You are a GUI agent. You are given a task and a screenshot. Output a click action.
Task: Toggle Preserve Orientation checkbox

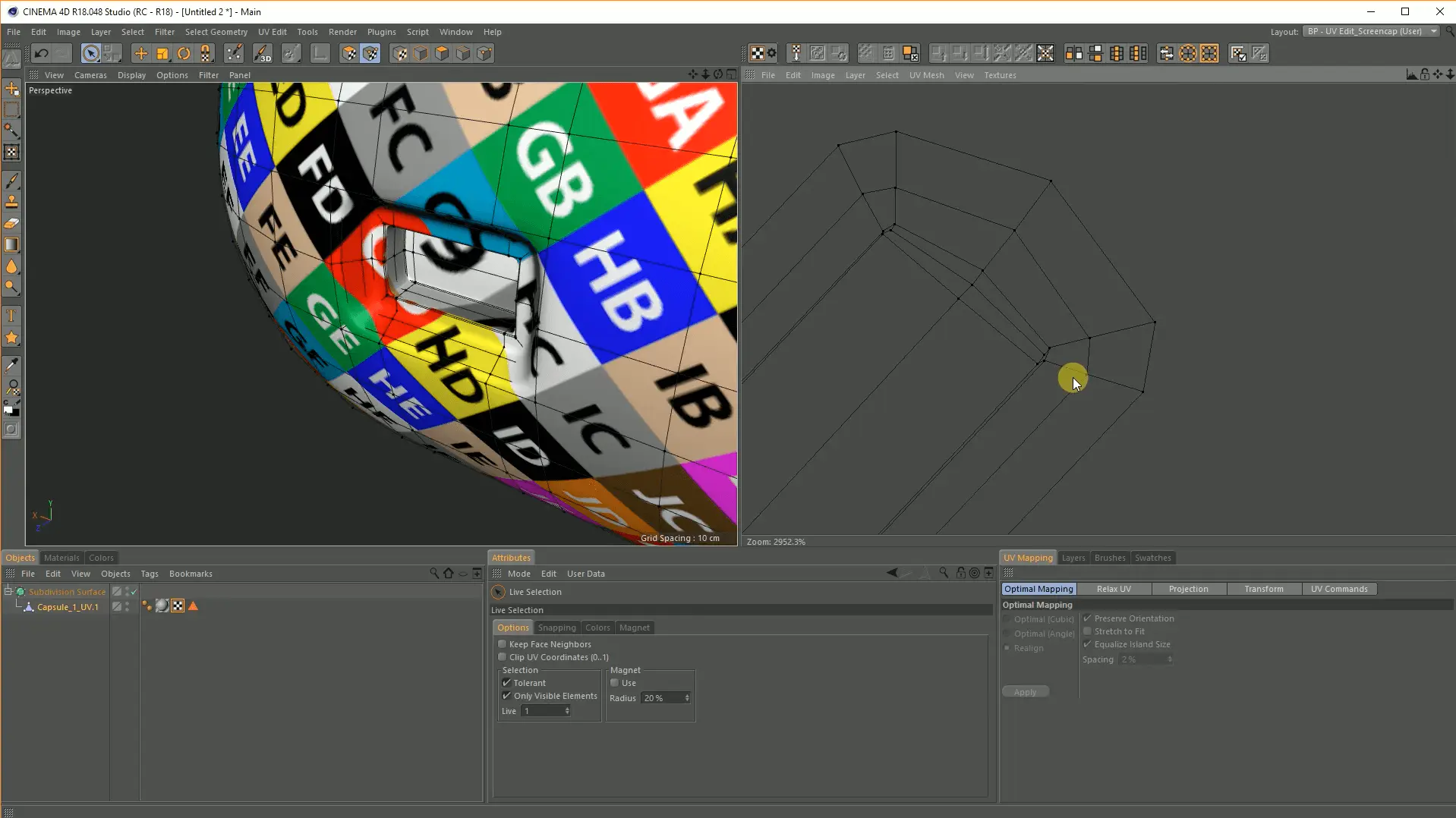click(1087, 618)
